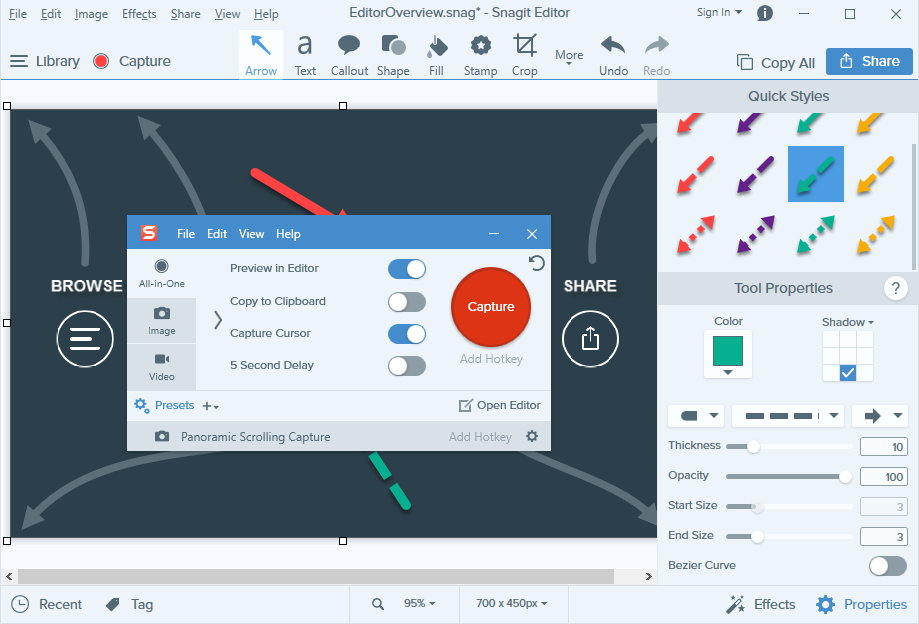Open Recent captures tray
Viewport: 919px width, 624px height.
point(46,604)
